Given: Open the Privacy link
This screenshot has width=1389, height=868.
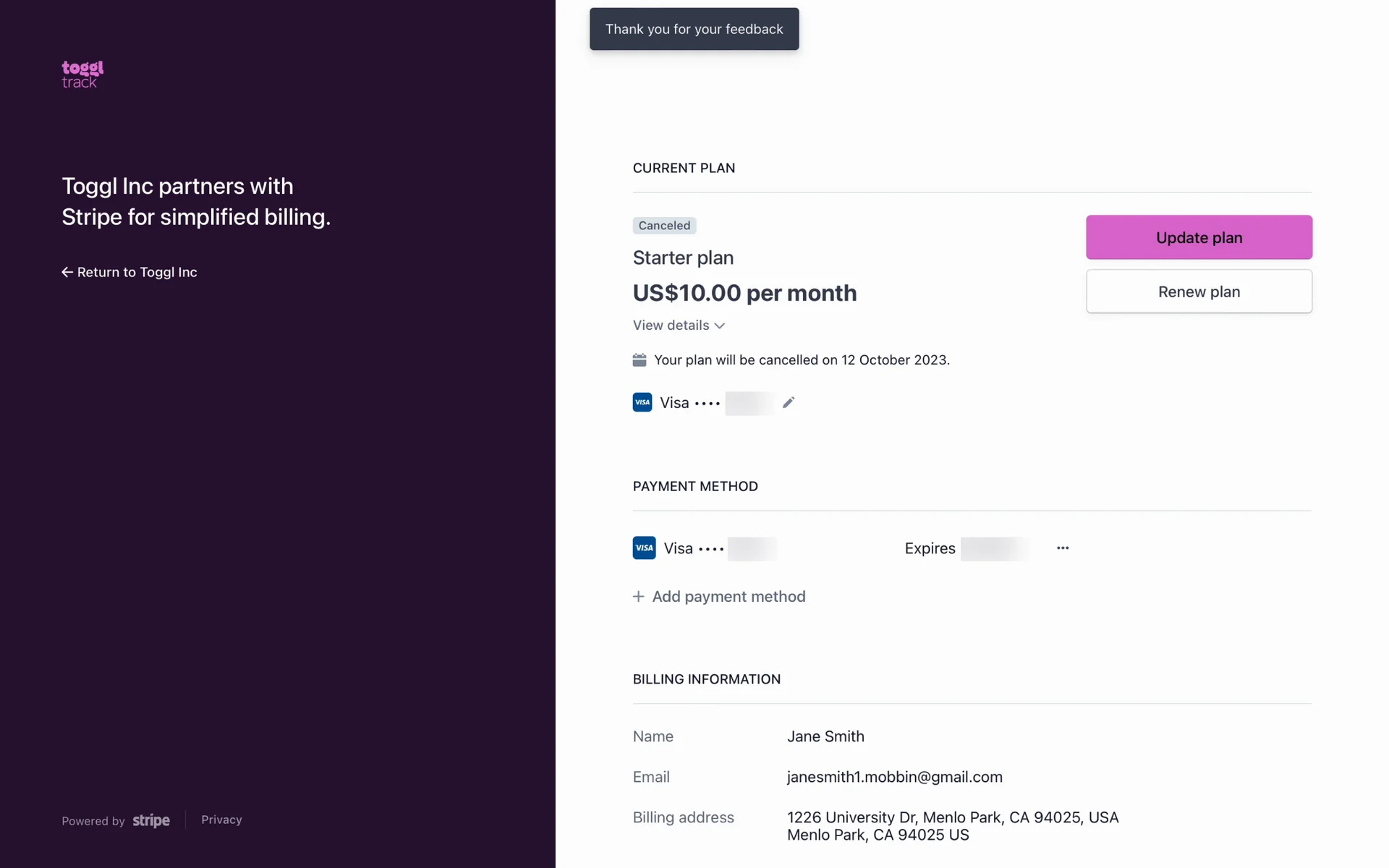Looking at the screenshot, I should 221,820.
